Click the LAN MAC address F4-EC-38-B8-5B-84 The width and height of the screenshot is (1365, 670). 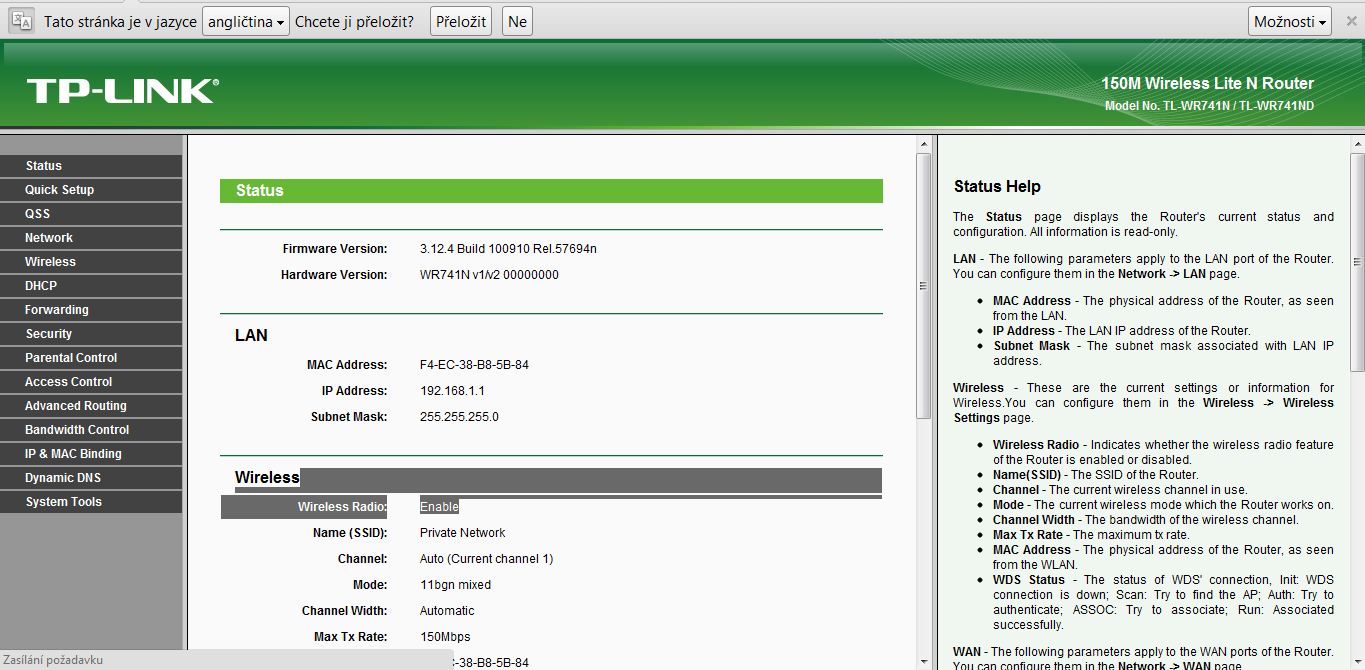[474, 365]
